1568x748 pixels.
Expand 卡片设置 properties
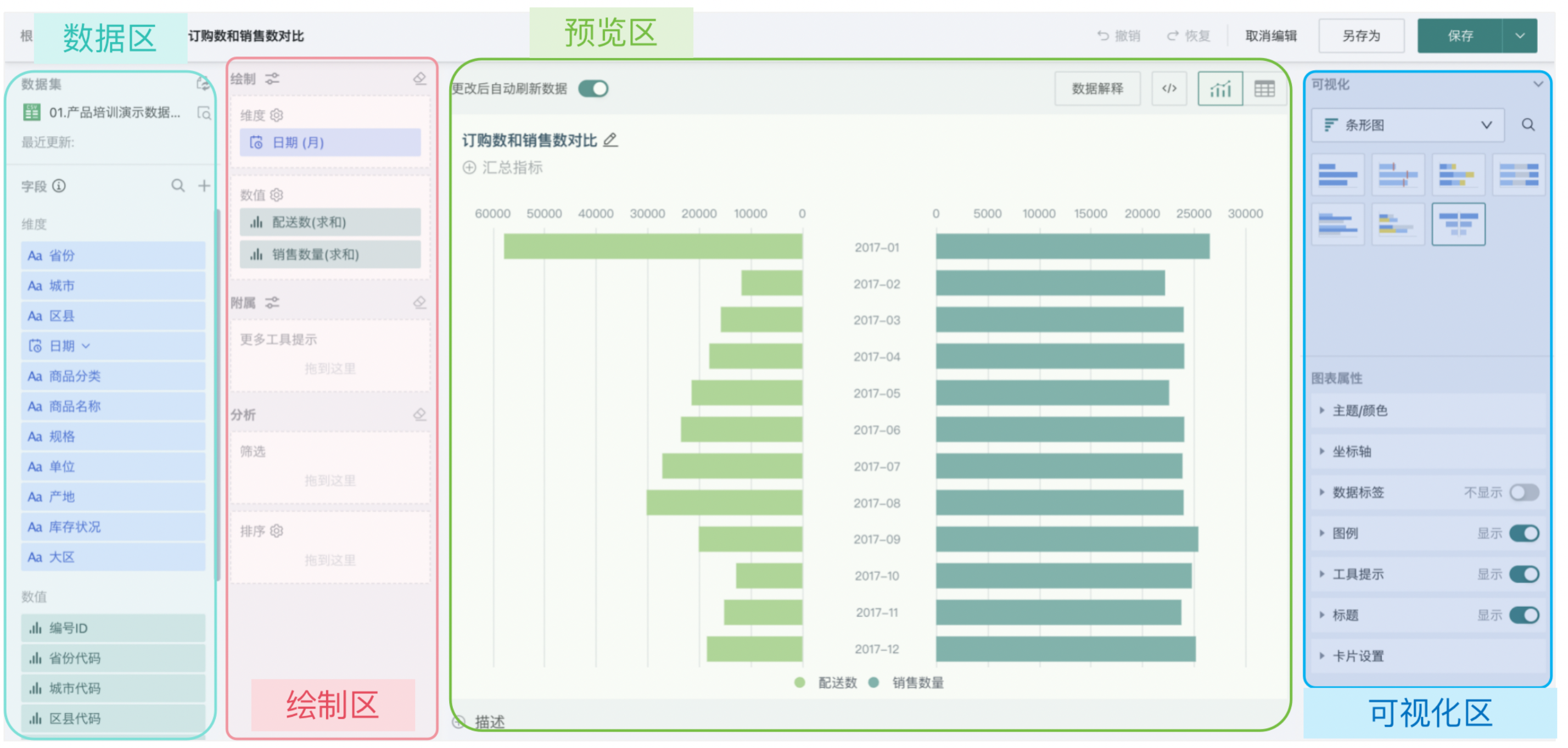pos(1428,657)
